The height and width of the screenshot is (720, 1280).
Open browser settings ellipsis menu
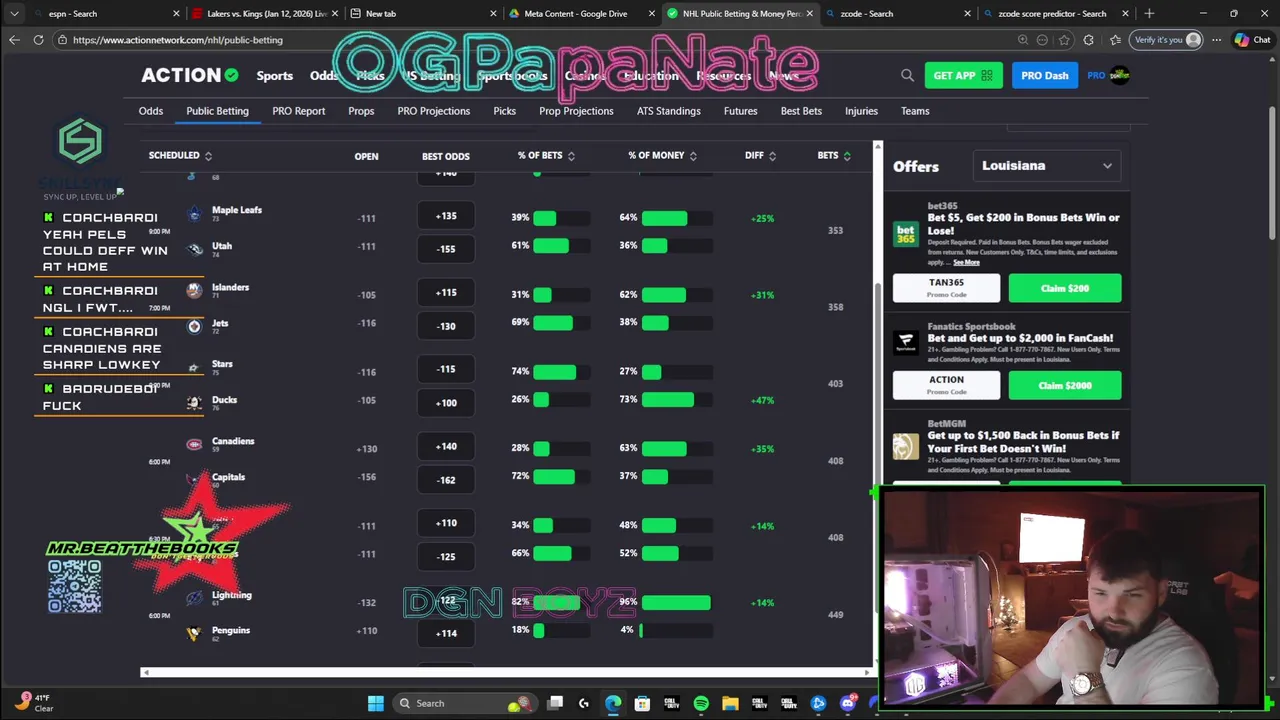point(1216,40)
